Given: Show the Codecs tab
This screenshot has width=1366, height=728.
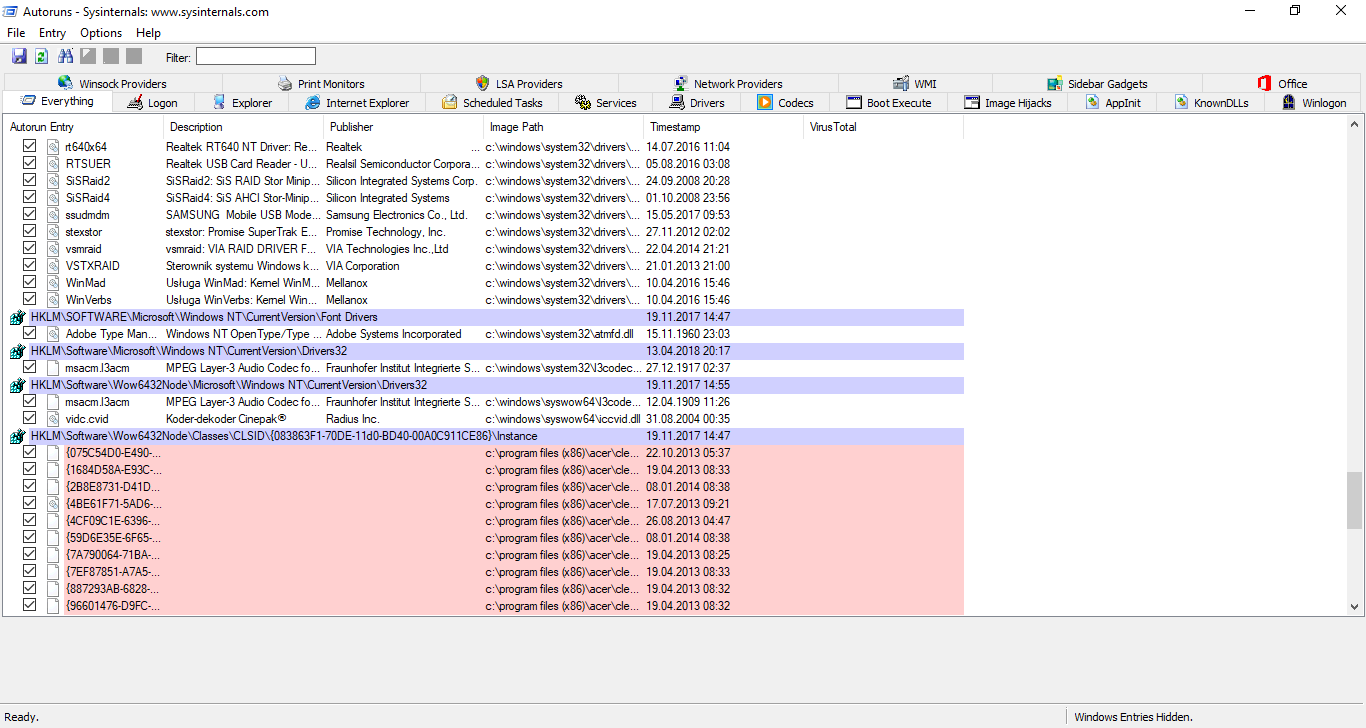Looking at the screenshot, I should 786,102.
